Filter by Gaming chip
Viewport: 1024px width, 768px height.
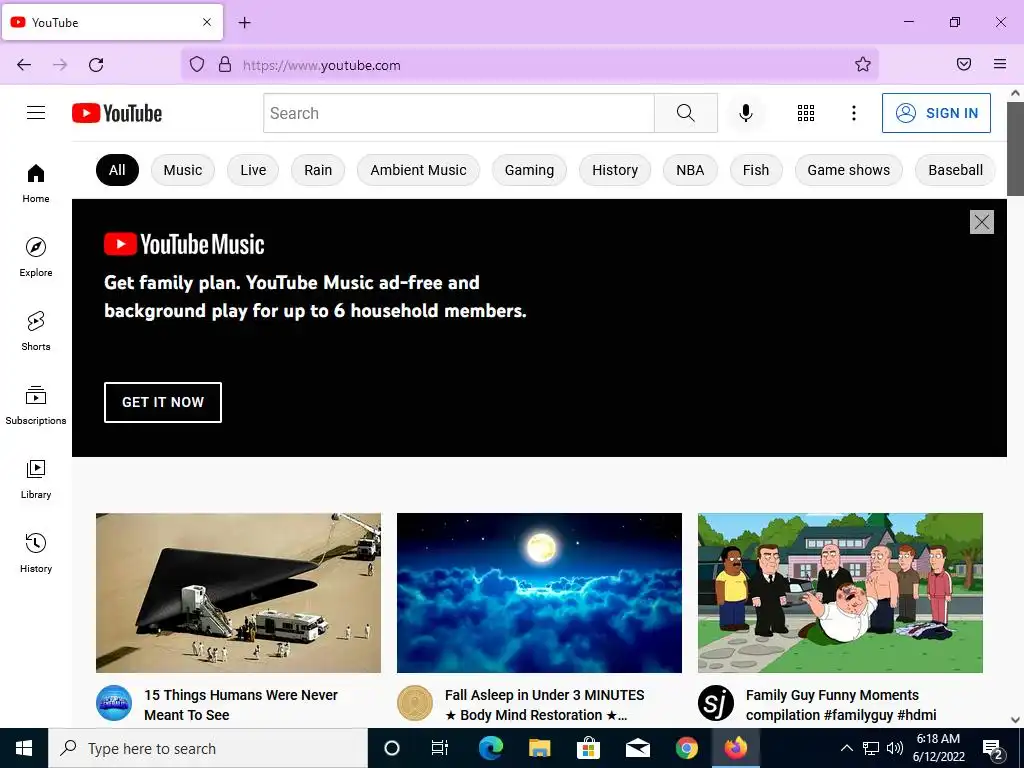point(529,170)
